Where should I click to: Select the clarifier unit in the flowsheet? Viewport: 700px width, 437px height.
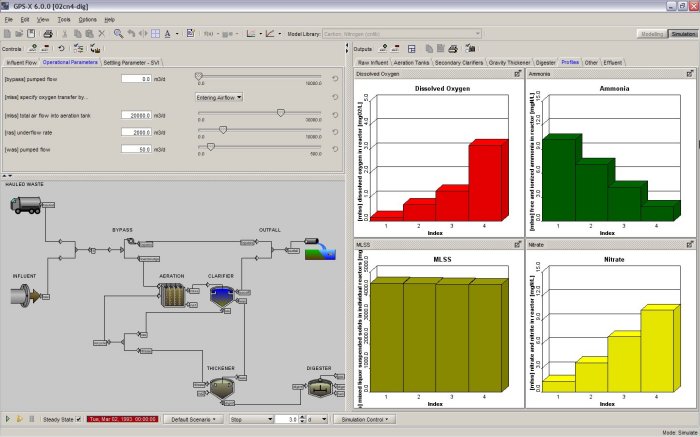pyautogui.click(x=222, y=296)
